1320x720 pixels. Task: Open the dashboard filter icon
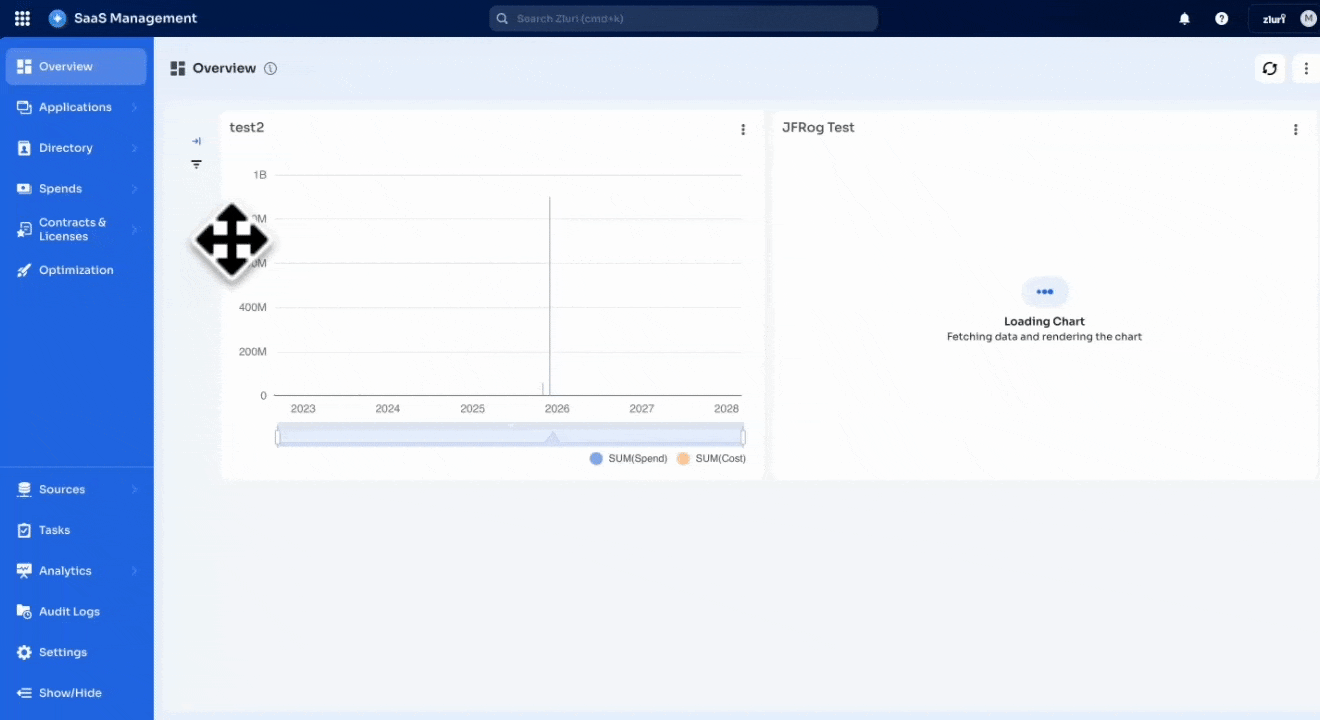(196, 164)
